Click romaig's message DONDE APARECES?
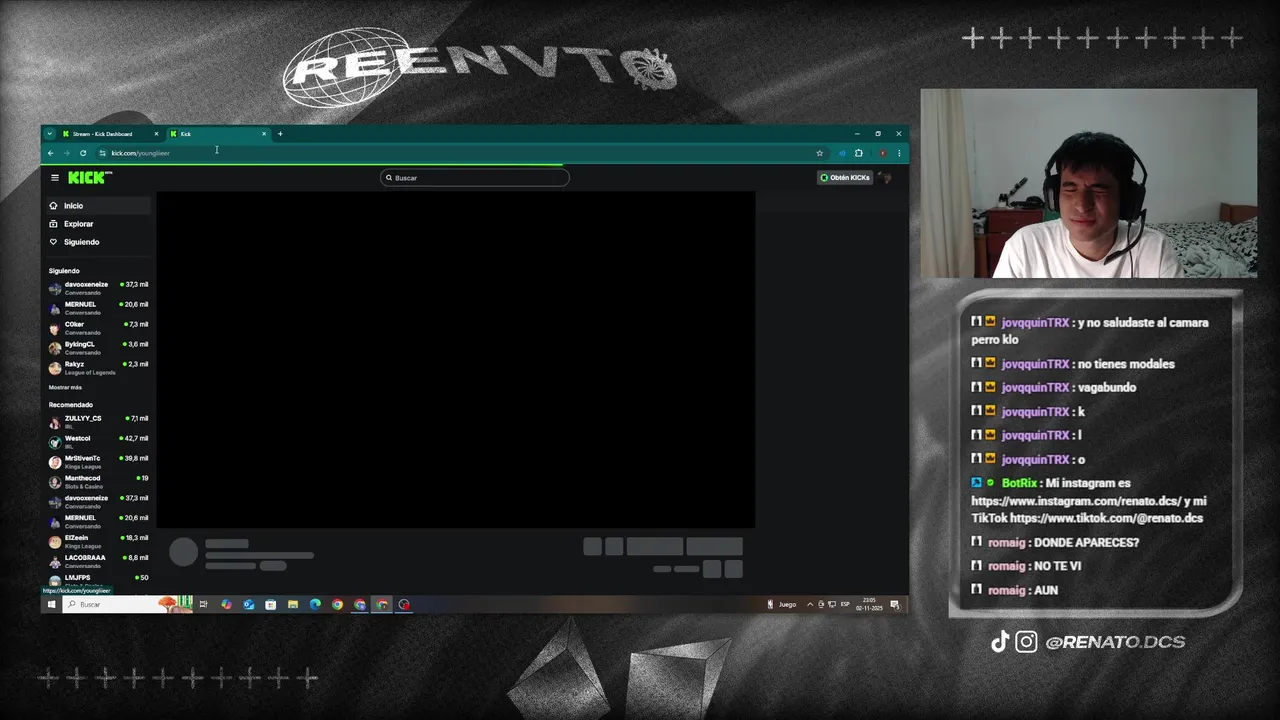1280x720 pixels. pos(1086,542)
